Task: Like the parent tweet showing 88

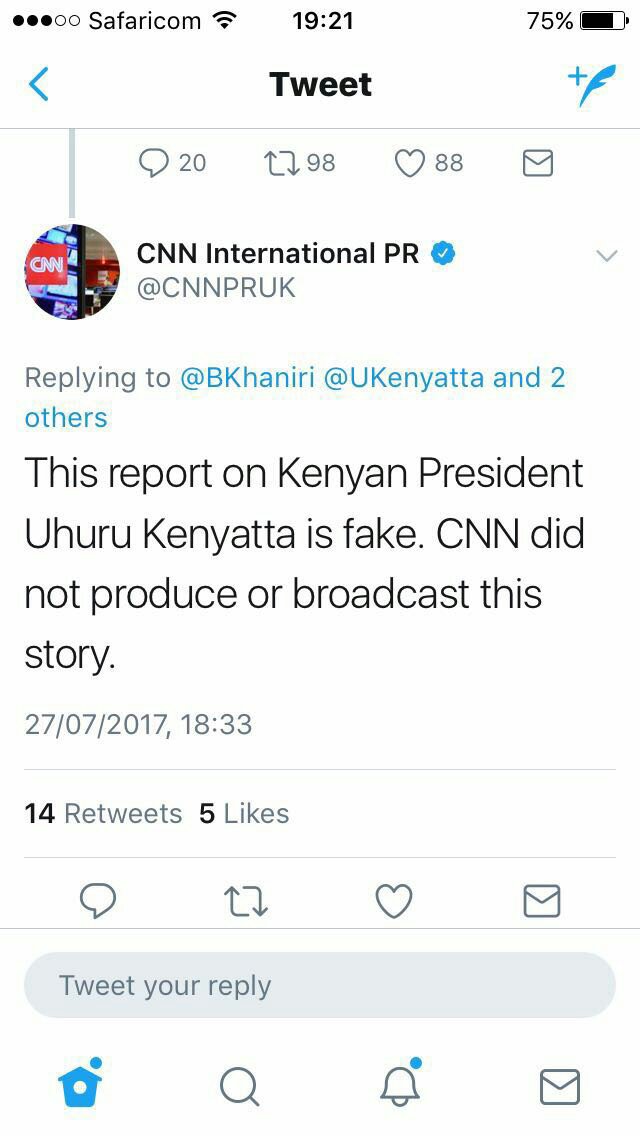Action: click(x=410, y=162)
